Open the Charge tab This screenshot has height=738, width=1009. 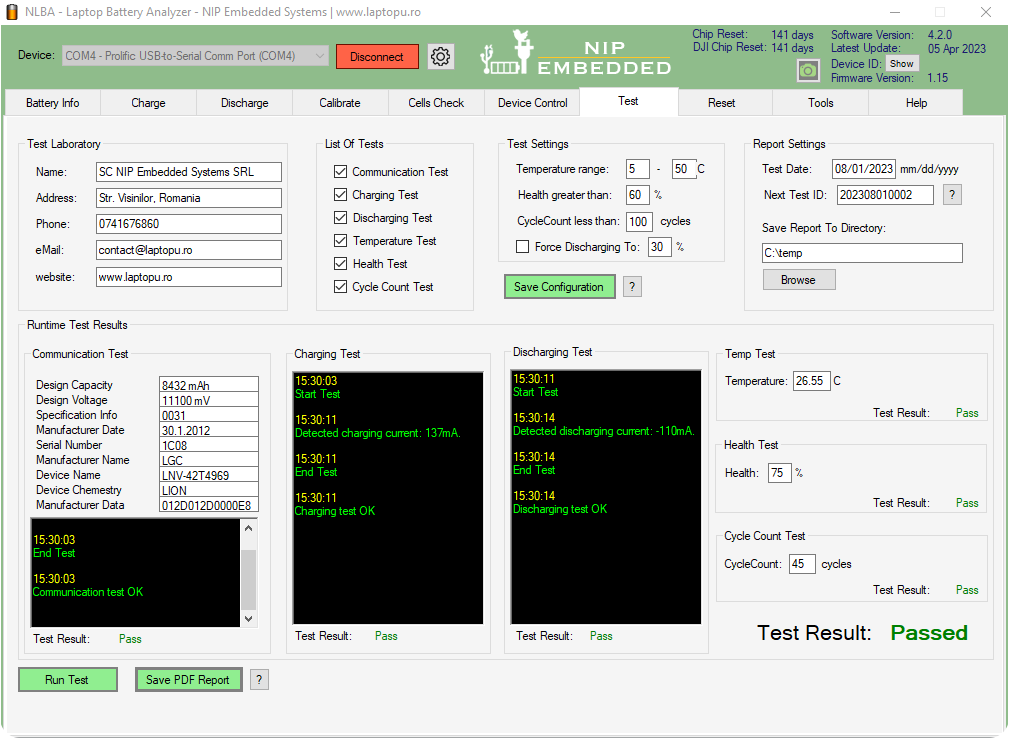click(149, 103)
